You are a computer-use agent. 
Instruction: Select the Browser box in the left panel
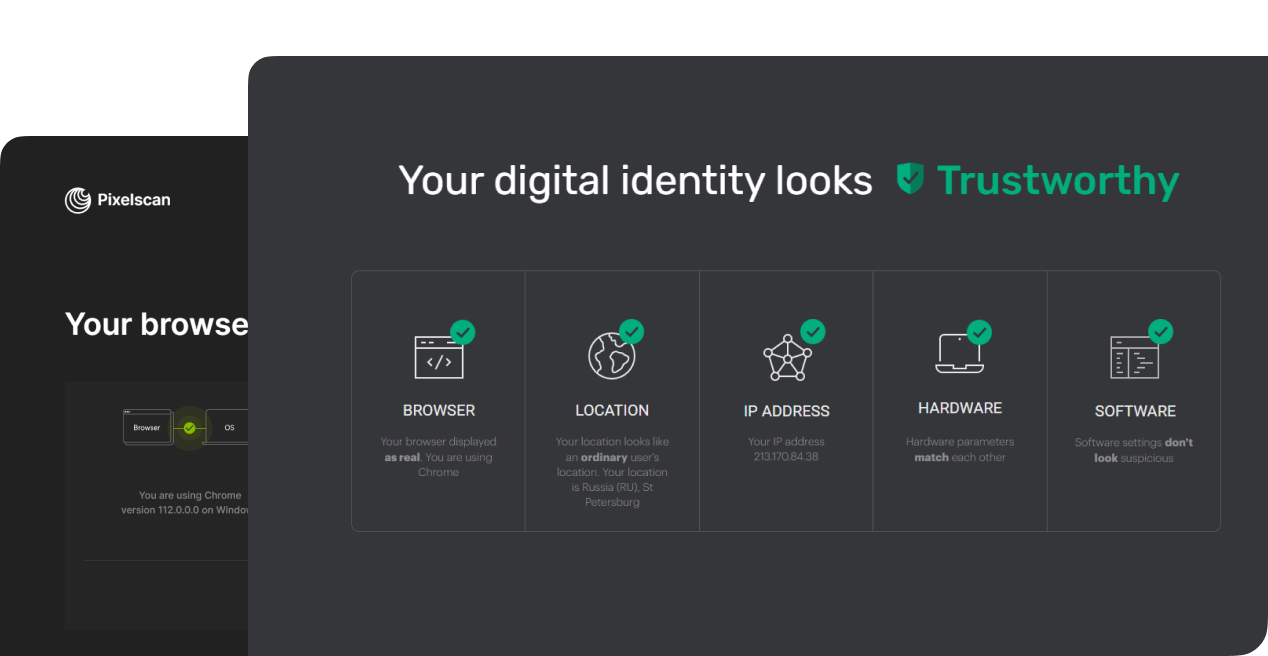pos(147,427)
